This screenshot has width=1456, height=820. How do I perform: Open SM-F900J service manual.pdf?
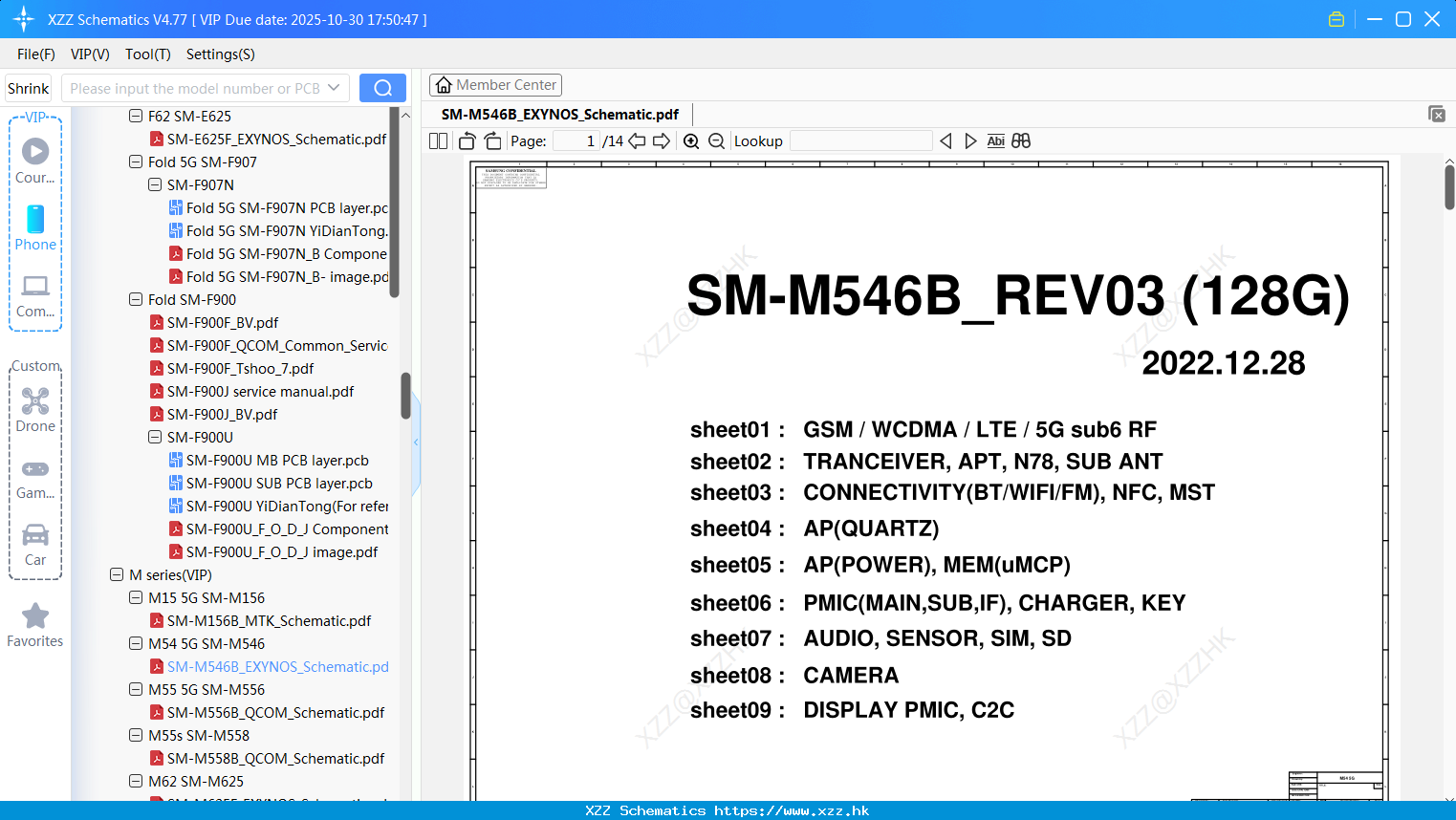pyautogui.click(x=251, y=391)
